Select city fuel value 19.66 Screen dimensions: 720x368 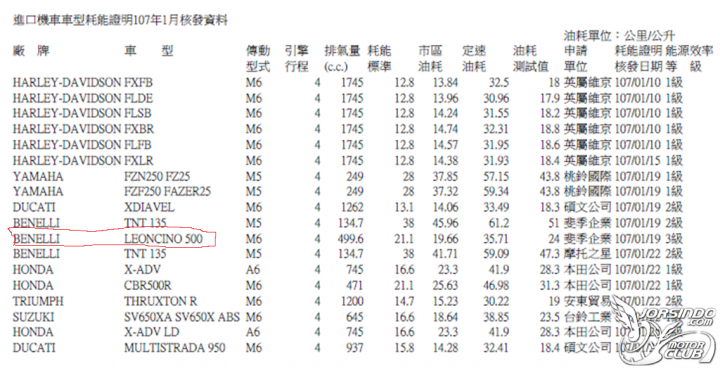coord(445,239)
